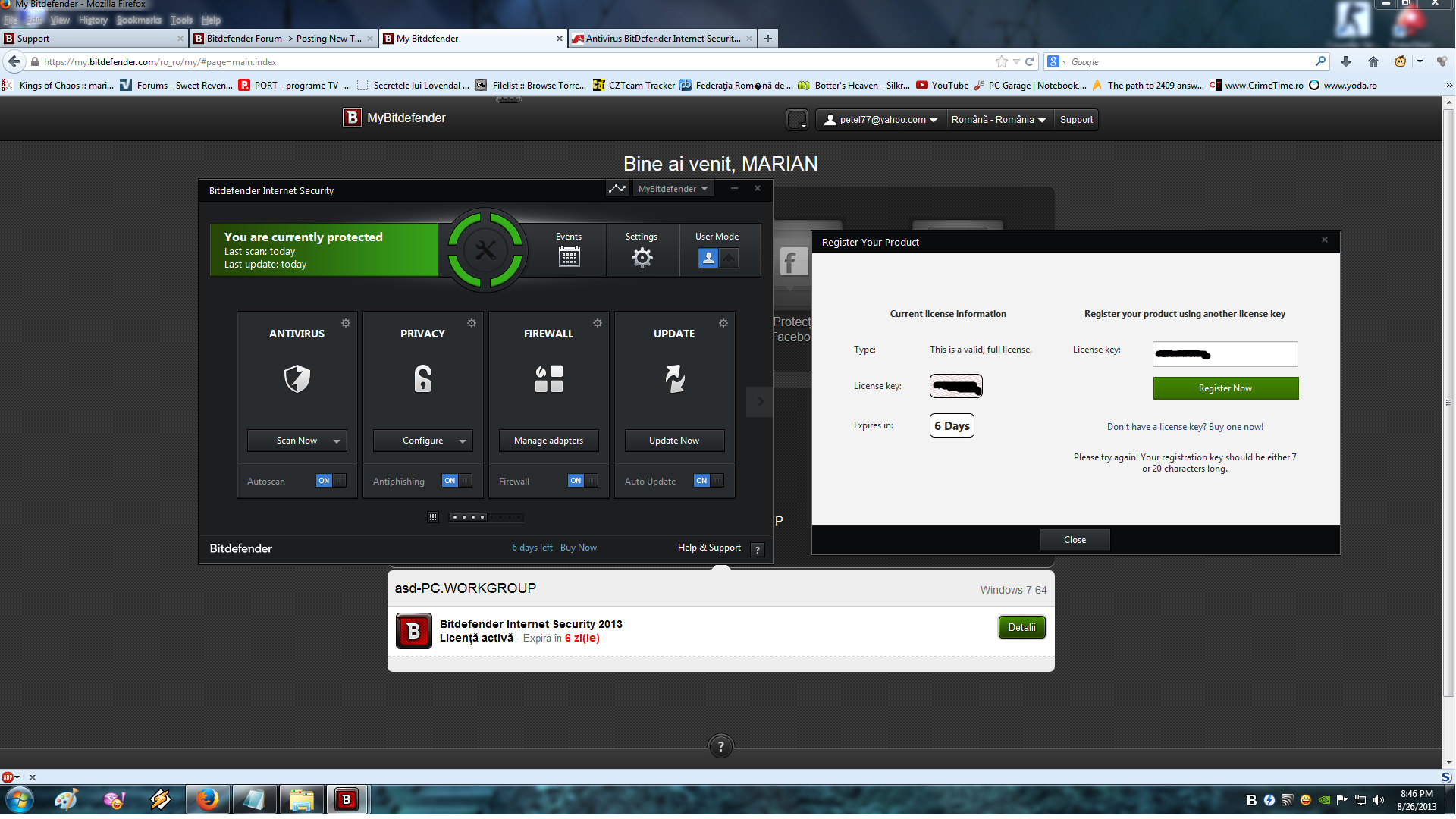1456x819 pixels.
Task: Switch User Mode to the user icon
Action: 708,259
